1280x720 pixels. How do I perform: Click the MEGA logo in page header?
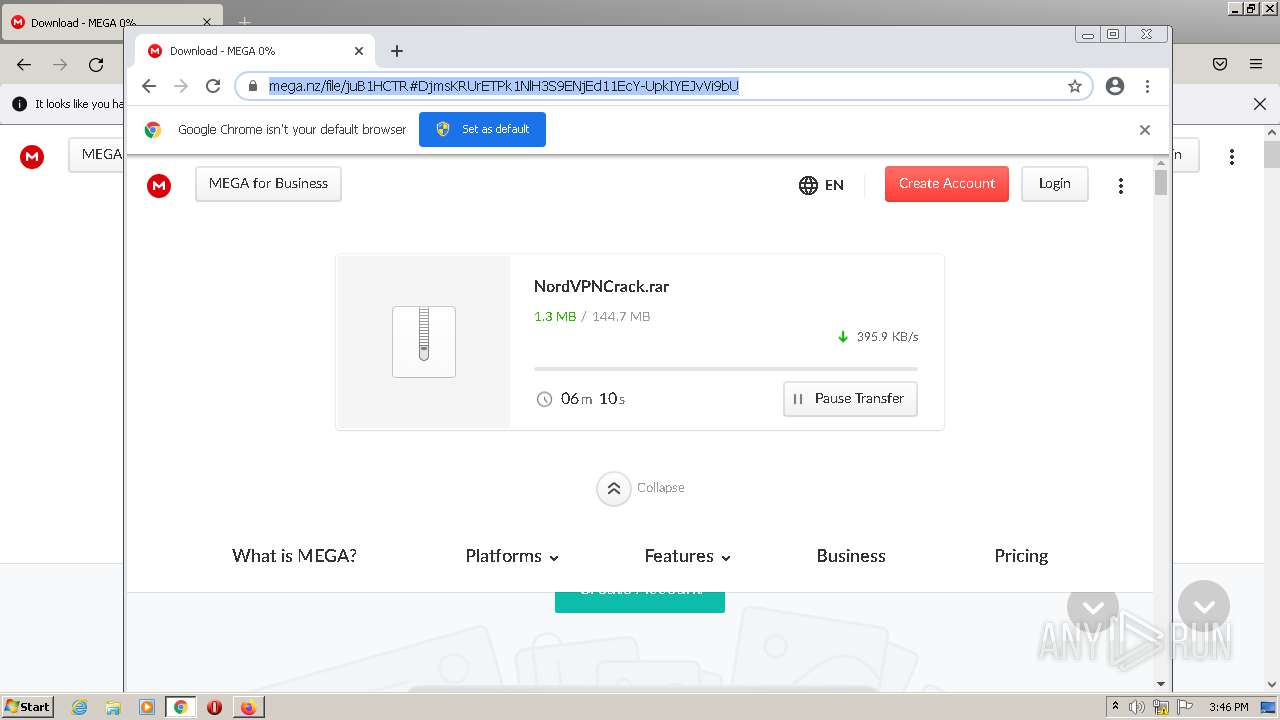[159, 185]
